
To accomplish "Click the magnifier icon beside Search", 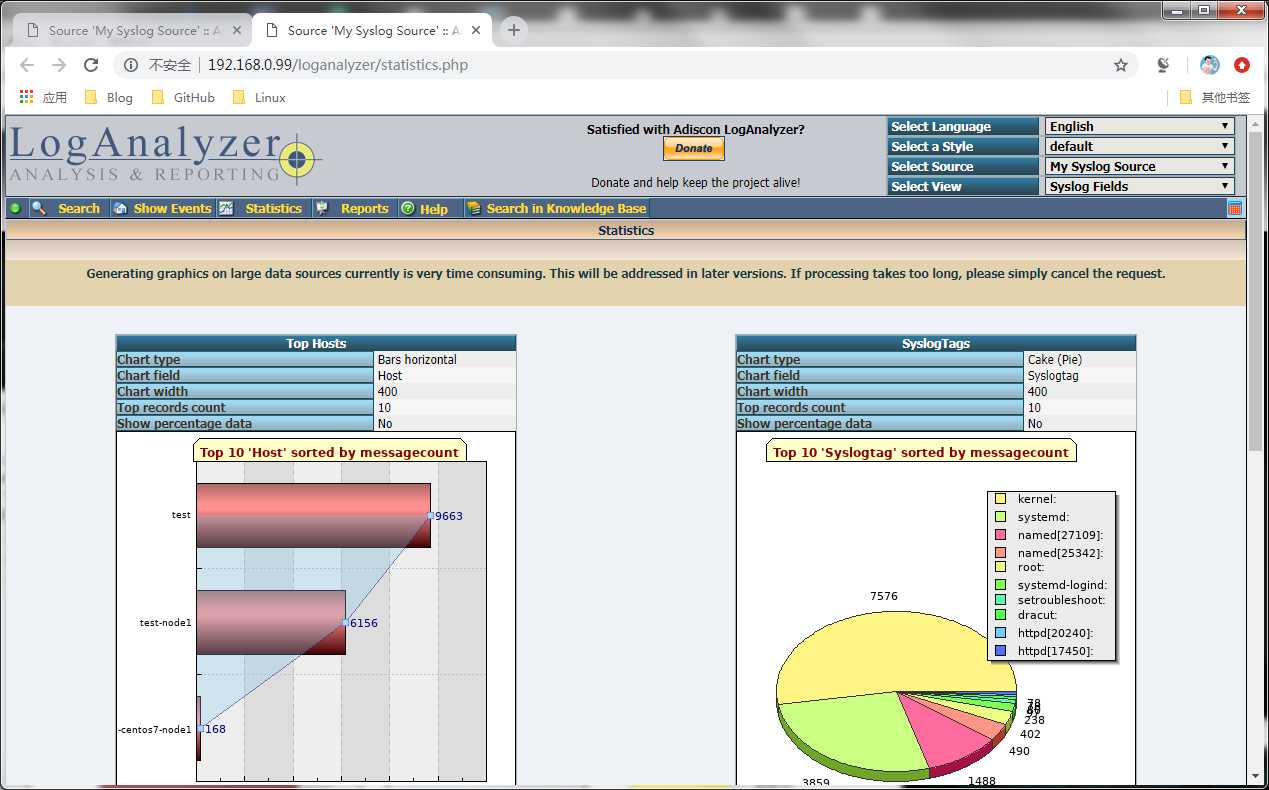I will pyautogui.click(x=39, y=208).
